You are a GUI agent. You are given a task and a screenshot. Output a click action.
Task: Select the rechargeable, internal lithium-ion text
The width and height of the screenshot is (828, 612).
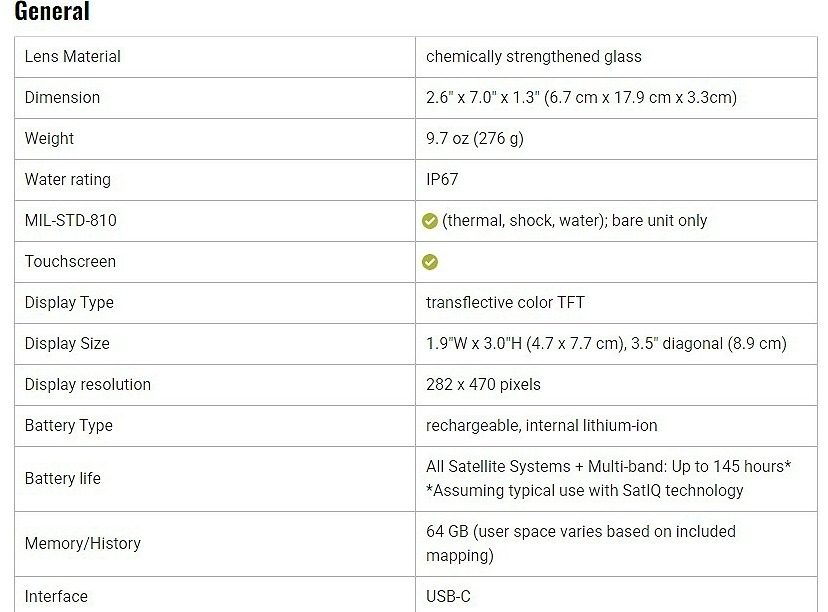click(x=542, y=426)
